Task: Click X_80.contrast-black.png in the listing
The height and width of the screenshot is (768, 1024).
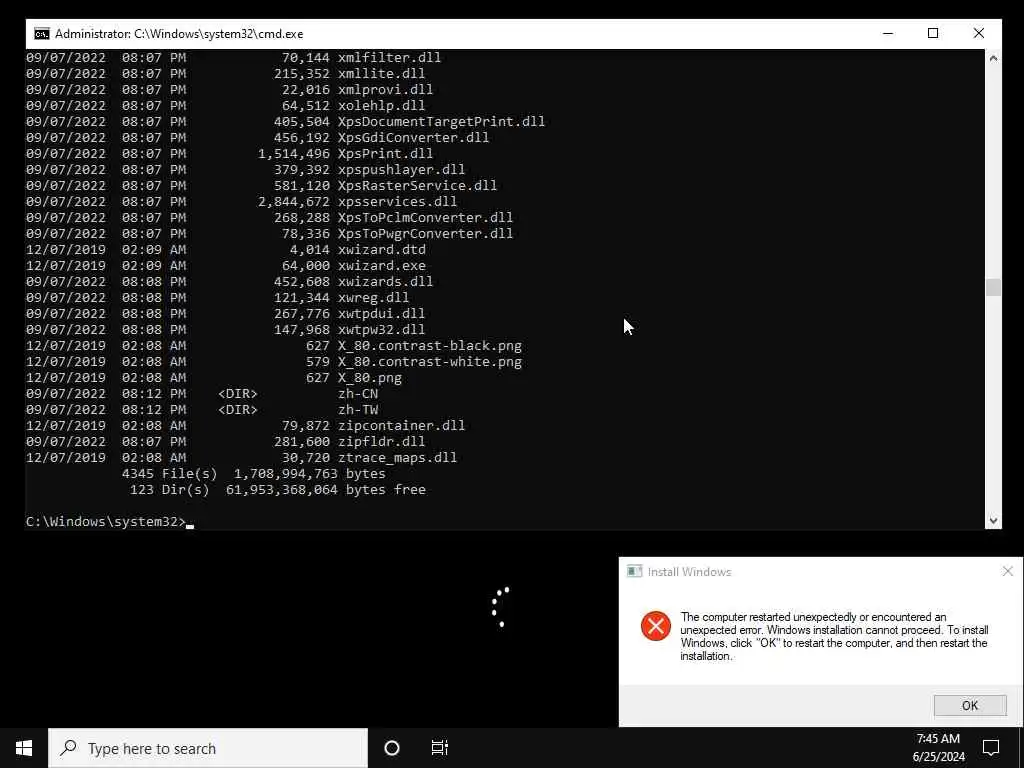Action: (x=430, y=345)
